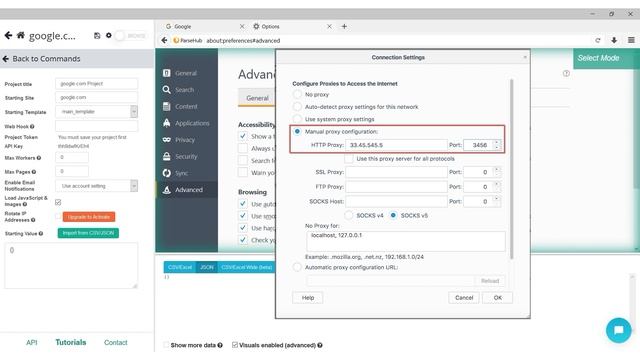Switch to the JSON results tab
This screenshot has width=640, height=360.
(207, 267)
